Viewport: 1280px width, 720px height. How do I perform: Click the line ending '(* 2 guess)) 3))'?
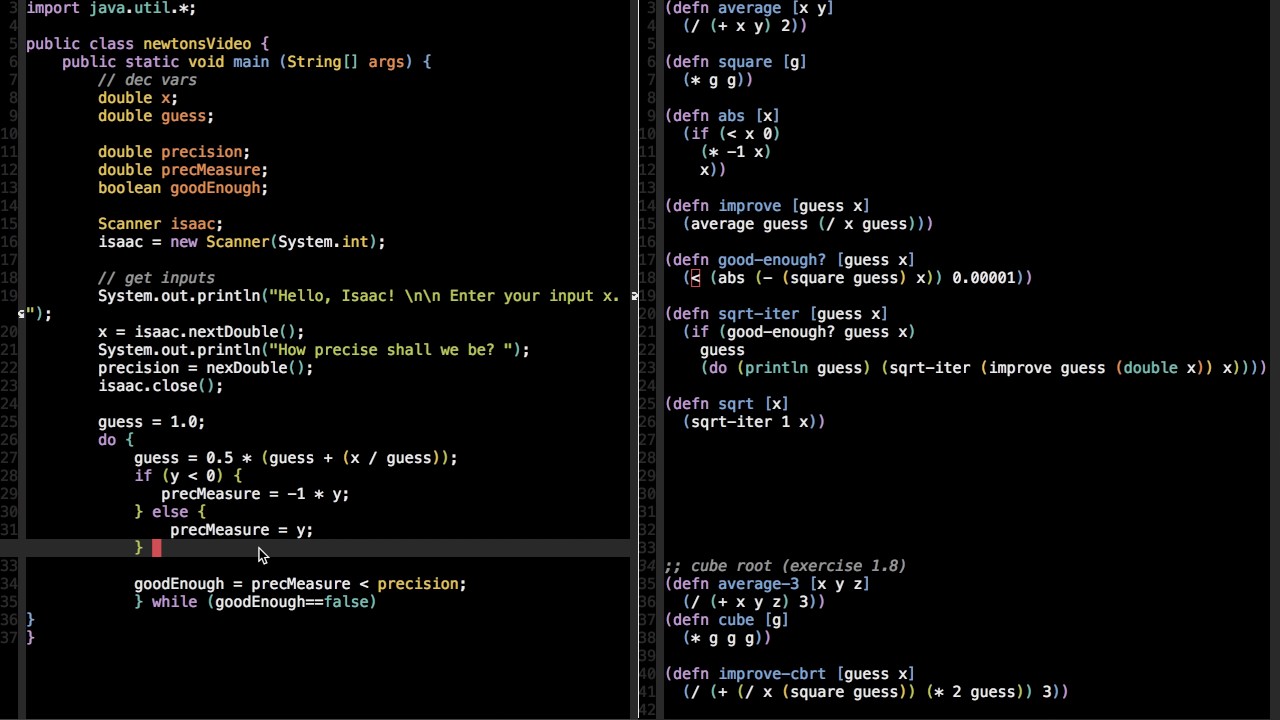[876, 692]
